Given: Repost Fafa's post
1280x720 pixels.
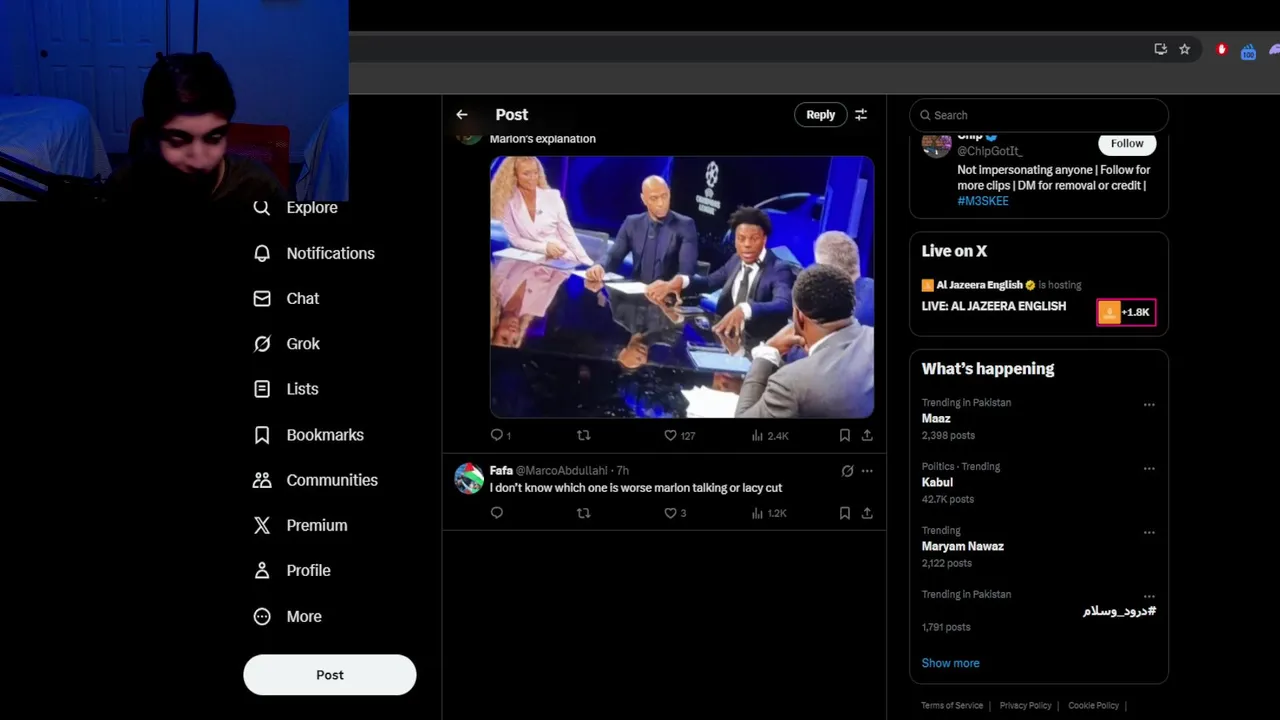Looking at the screenshot, I should click(584, 513).
